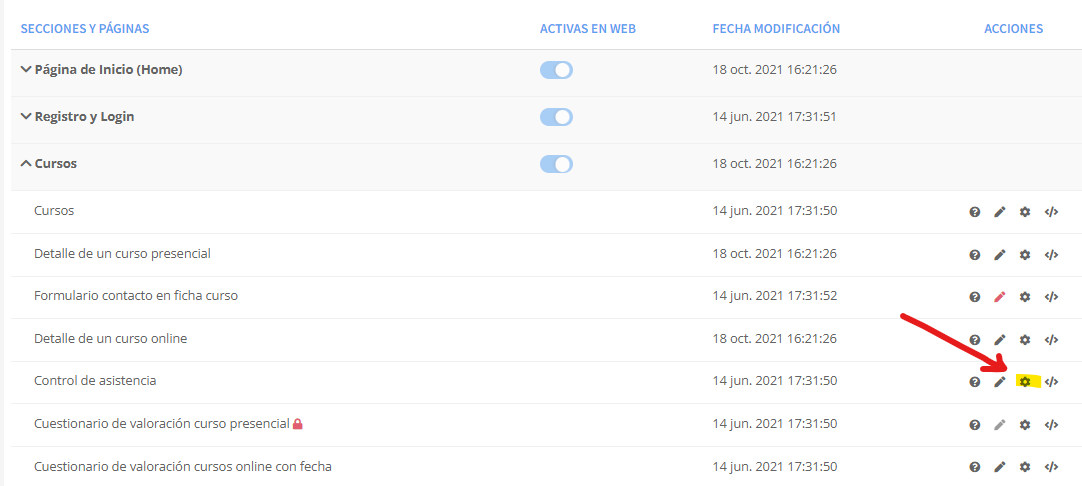Open settings gear for Cuestionario de valoración curso presencial
1082x486 pixels.
(x=1025, y=425)
